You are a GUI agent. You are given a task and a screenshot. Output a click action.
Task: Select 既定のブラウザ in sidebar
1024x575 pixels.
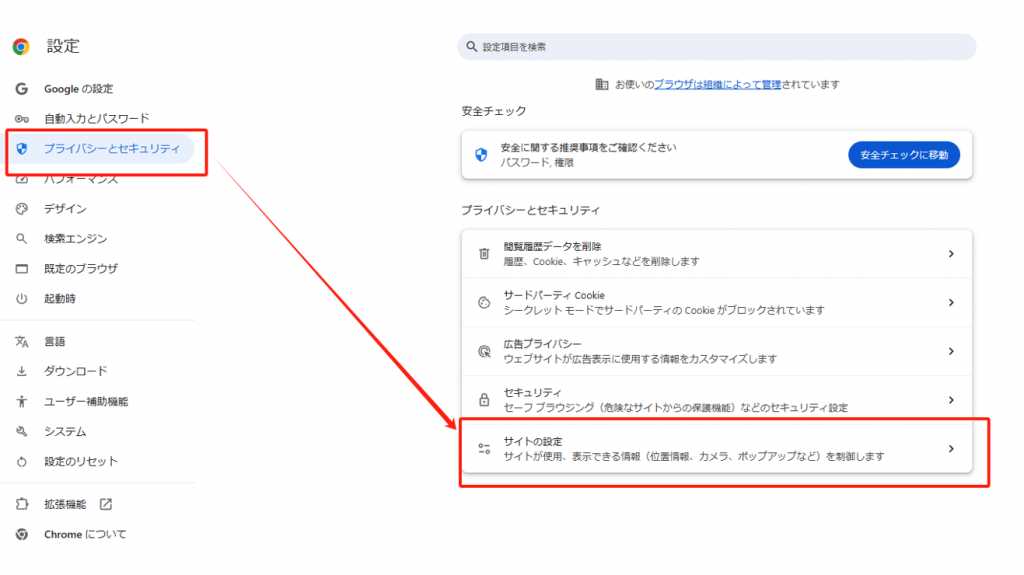(81, 269)
